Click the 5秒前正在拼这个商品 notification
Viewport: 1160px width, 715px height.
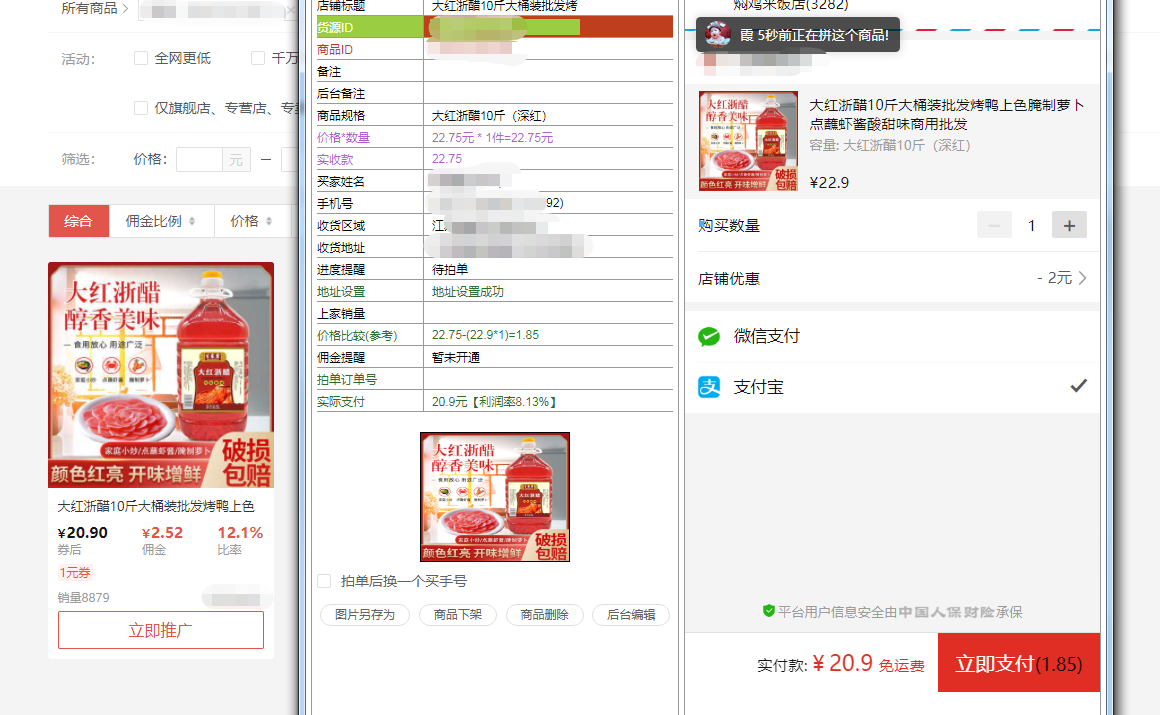[x=798, y=35]
